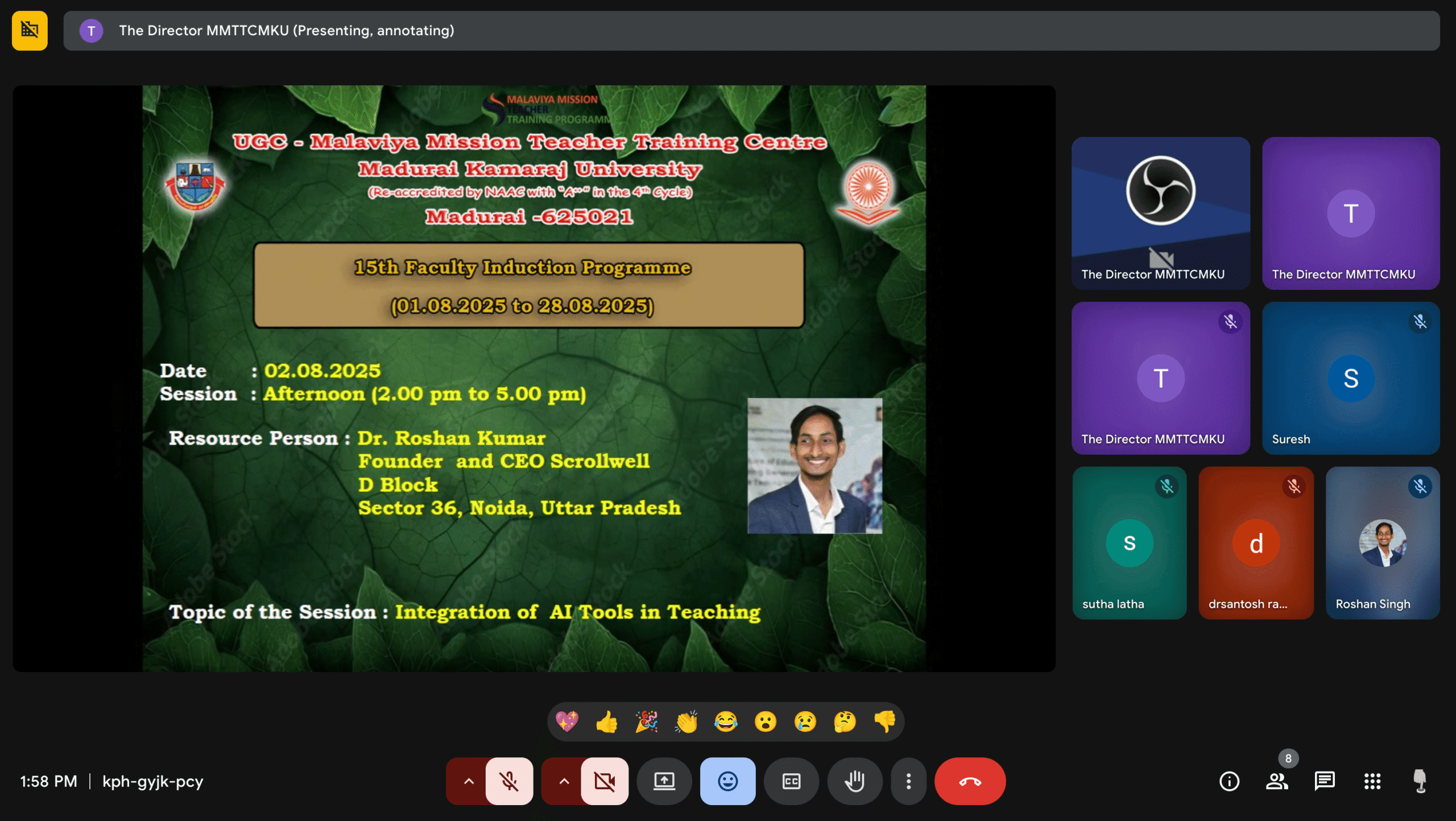Expand video settings with camera chevron
The height and width of the screenshot is (821, 1456).
point(563,781)
